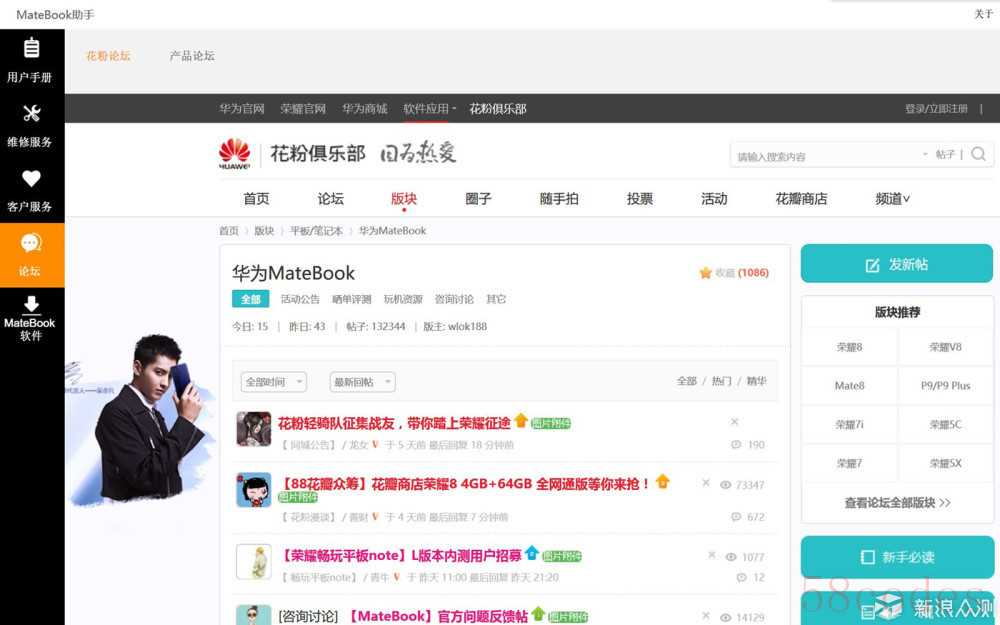Select the 晒单评测 category filter

pos(351,299)
